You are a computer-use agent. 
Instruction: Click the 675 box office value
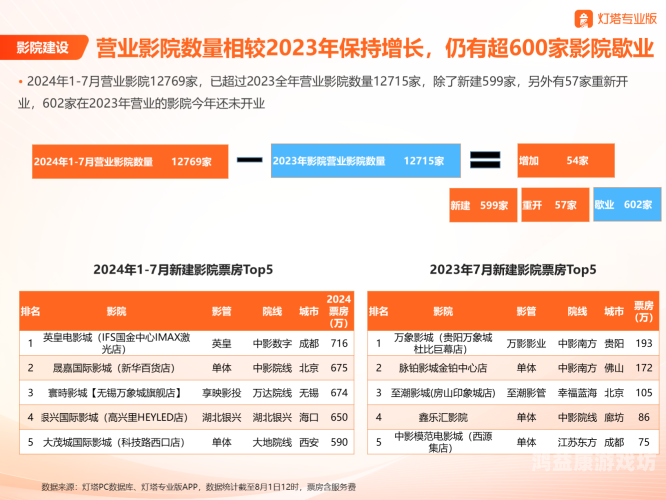[x=339, y=368]
